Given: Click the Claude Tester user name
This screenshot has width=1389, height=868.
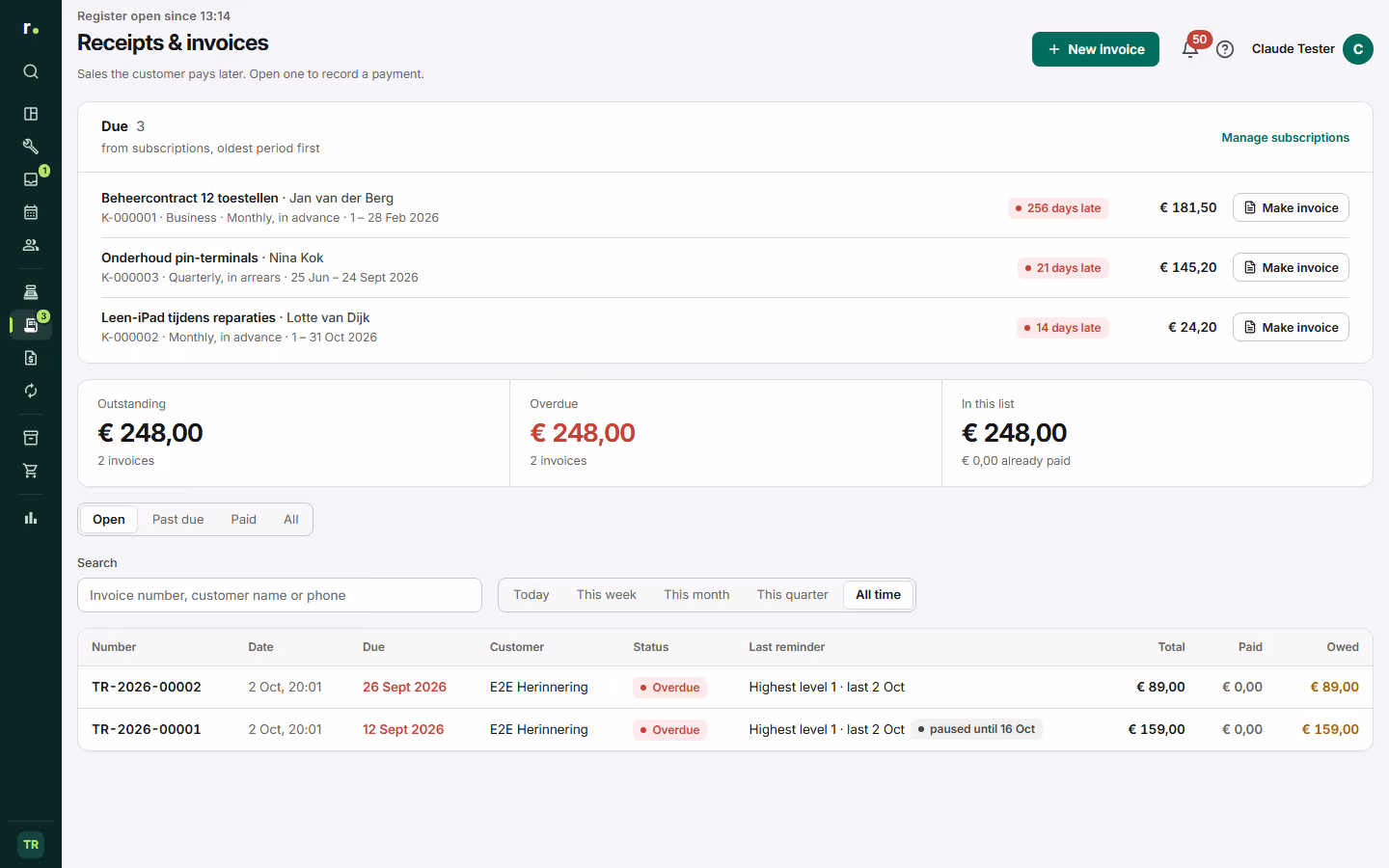Looking at the screenshot, I should [x=1294, y=49].
